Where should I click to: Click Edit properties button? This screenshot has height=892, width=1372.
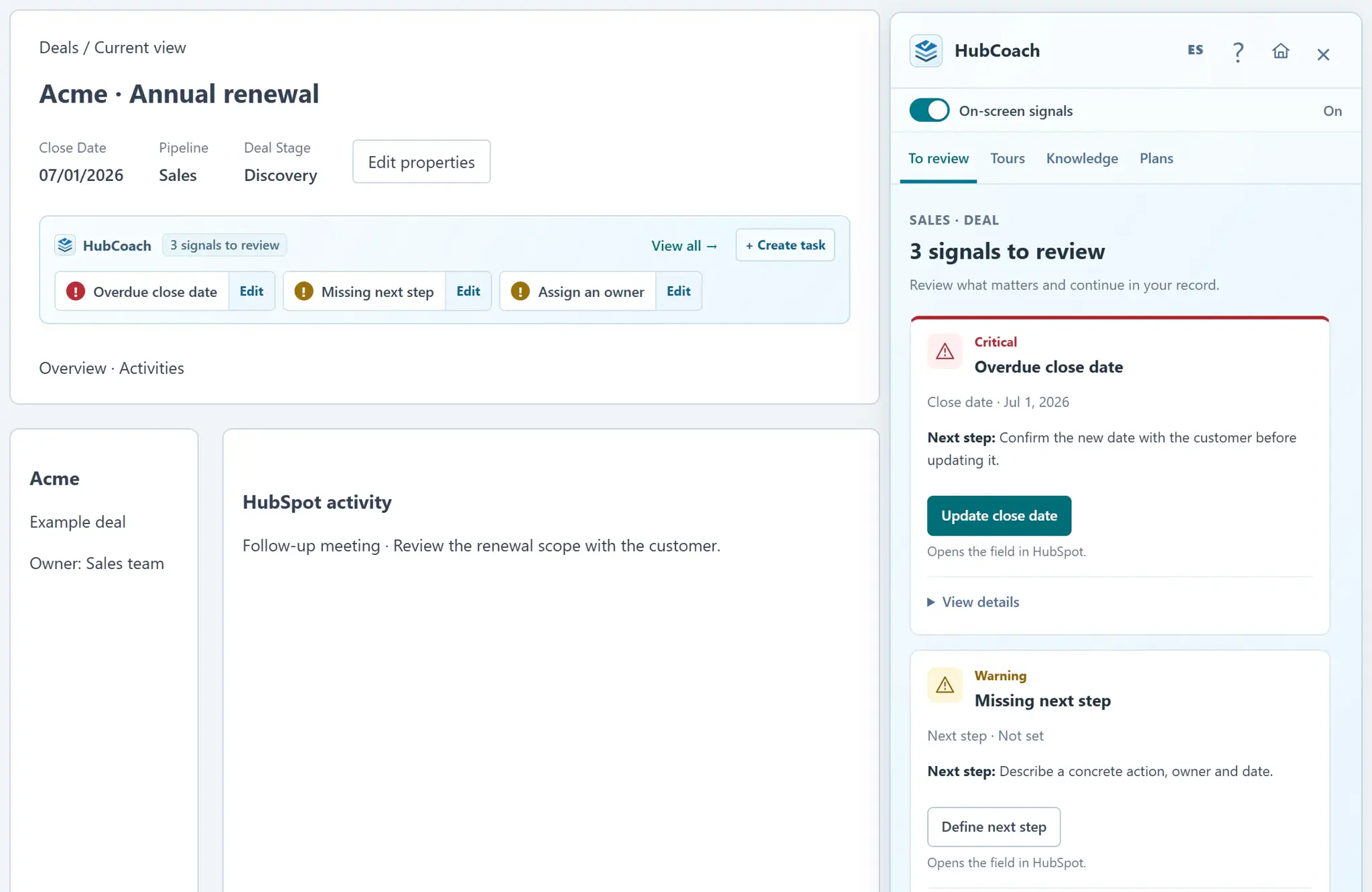421,162
